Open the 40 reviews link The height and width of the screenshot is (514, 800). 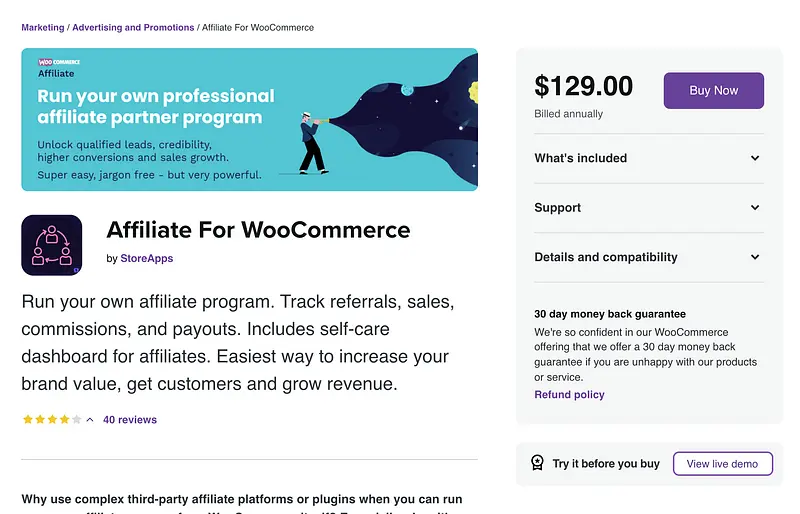pos(130,420)
